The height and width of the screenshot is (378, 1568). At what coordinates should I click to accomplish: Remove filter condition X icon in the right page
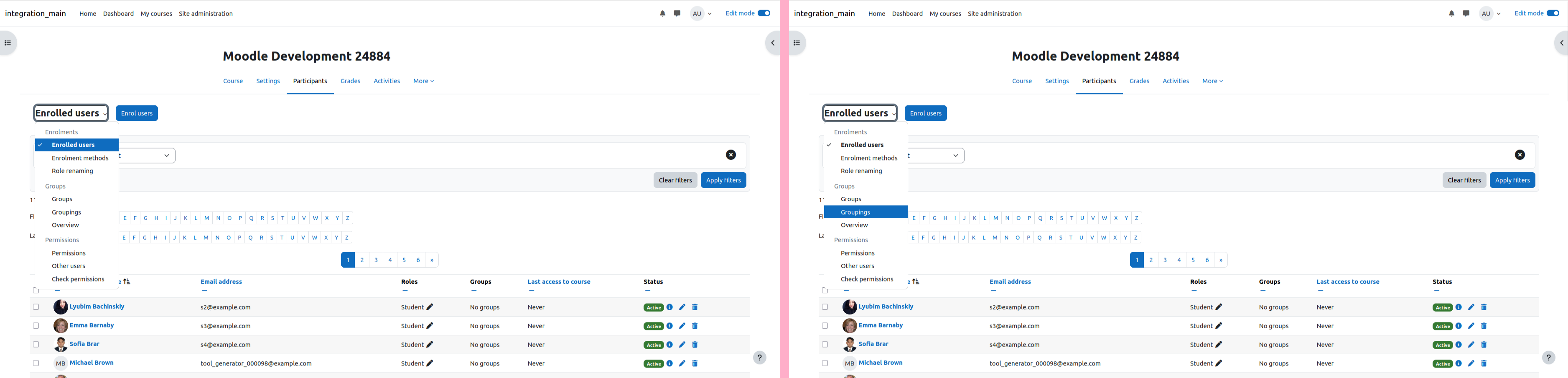1519,155
